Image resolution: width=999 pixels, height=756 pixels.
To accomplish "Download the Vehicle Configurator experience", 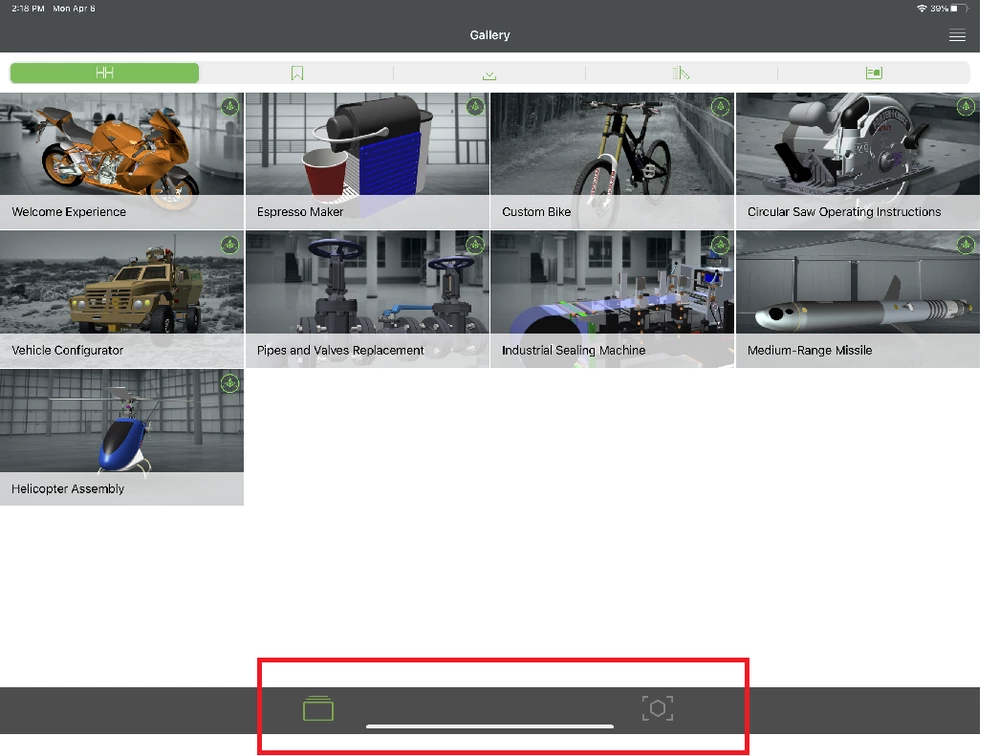I will click(x=229, y=244).
